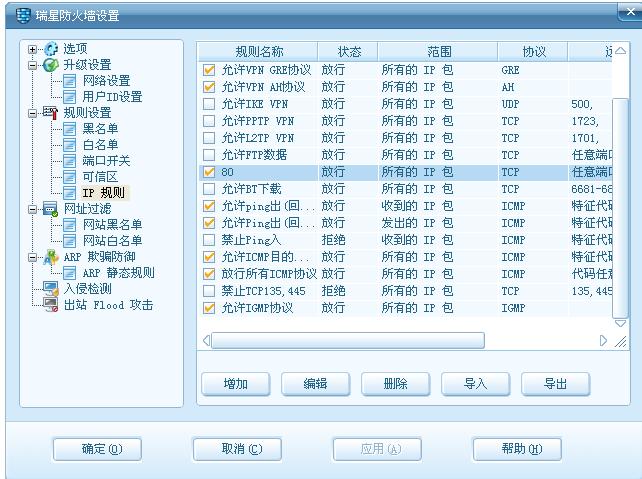The width and height of the screenshot is (642, 479).
Task: Click the vertical scrollbar thumb
Action: [620, 208]
